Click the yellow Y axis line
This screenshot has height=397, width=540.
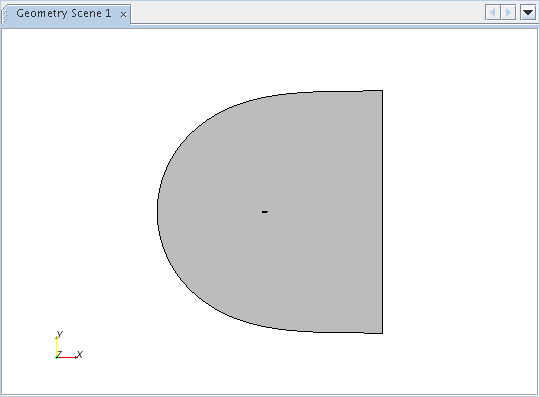pyautogui.click(x=56, y=347)
